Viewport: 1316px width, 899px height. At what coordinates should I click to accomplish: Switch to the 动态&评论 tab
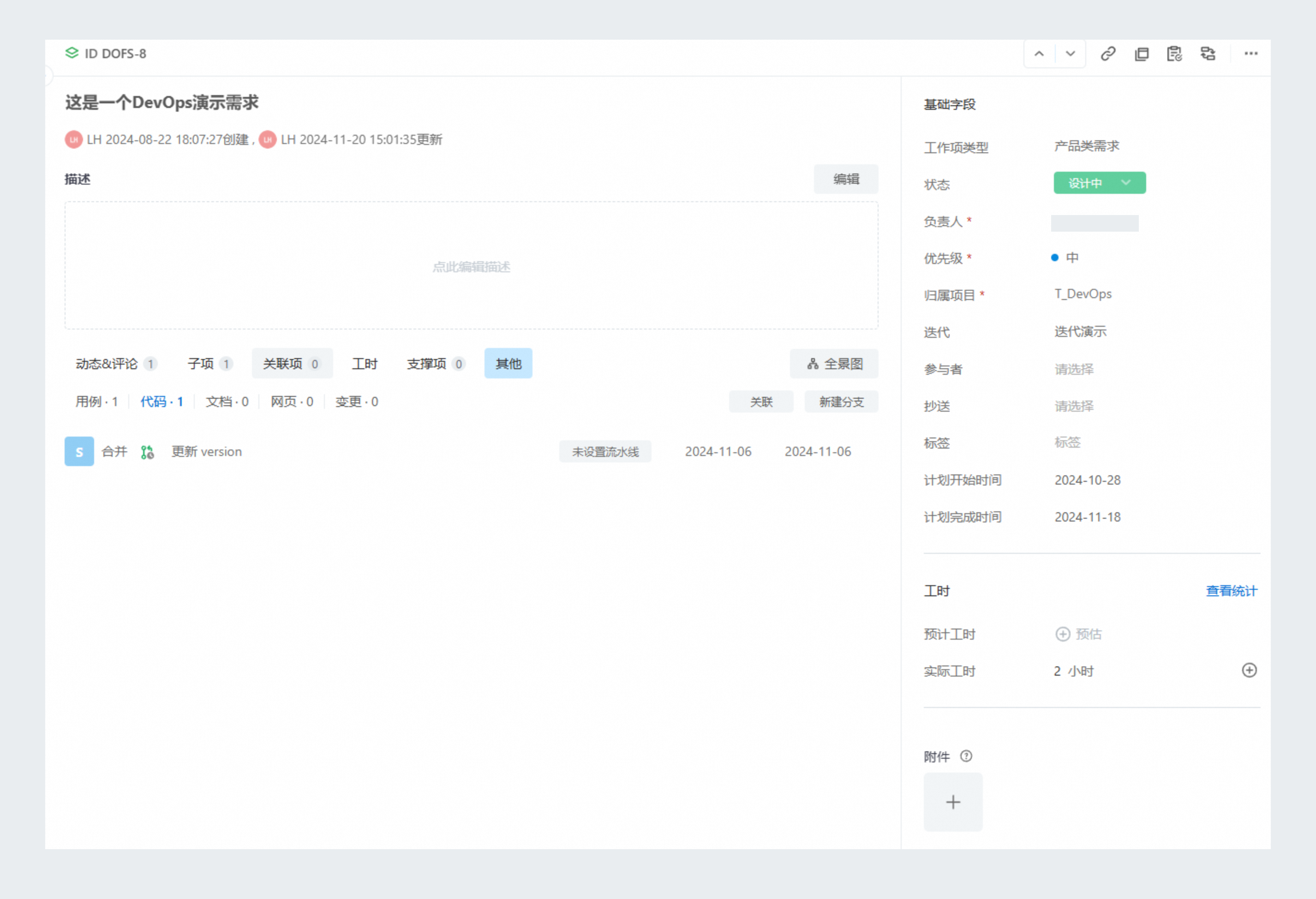tap(116, 364)
